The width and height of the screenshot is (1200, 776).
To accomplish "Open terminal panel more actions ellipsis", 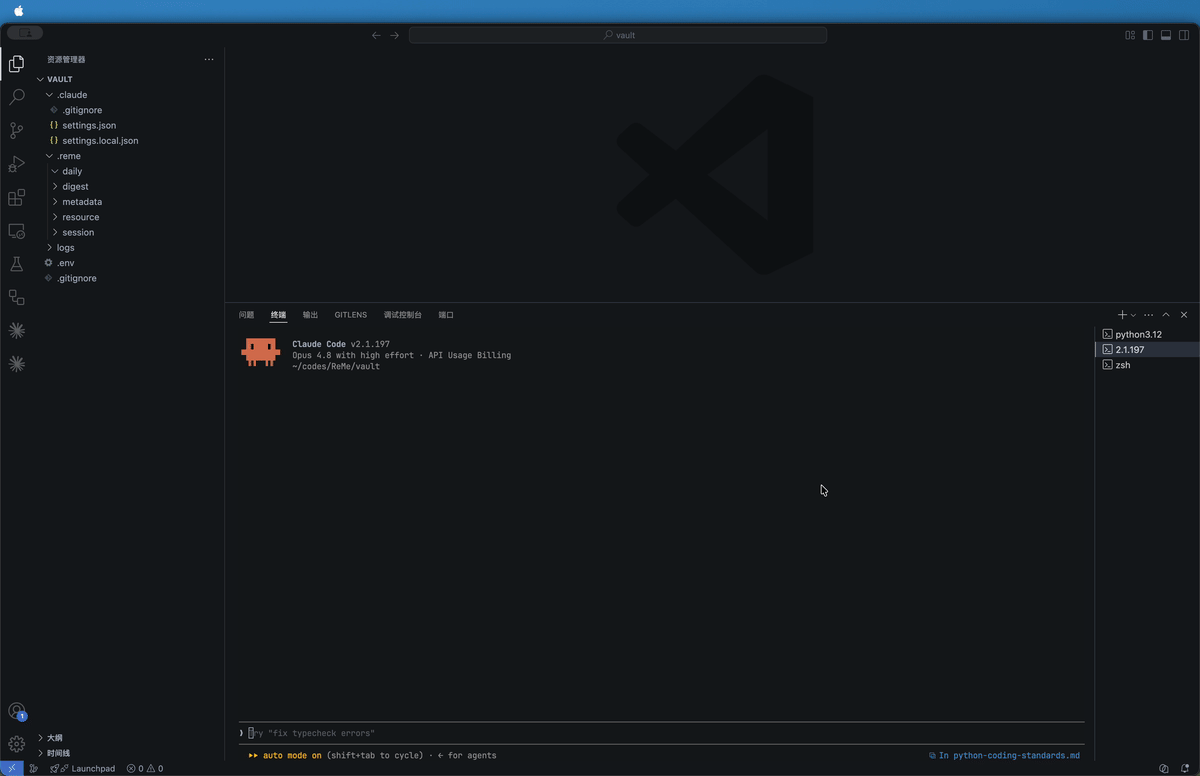I will click(1148, 315).
